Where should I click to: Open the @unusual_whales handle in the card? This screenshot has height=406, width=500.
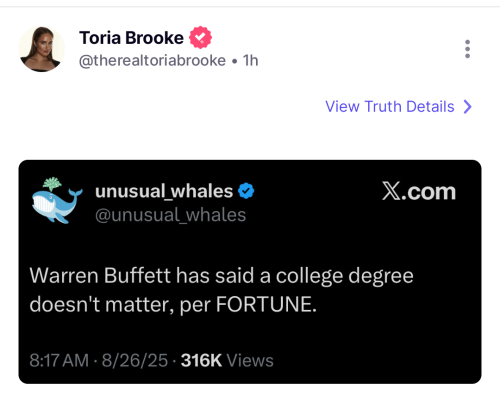click(170, 215)
